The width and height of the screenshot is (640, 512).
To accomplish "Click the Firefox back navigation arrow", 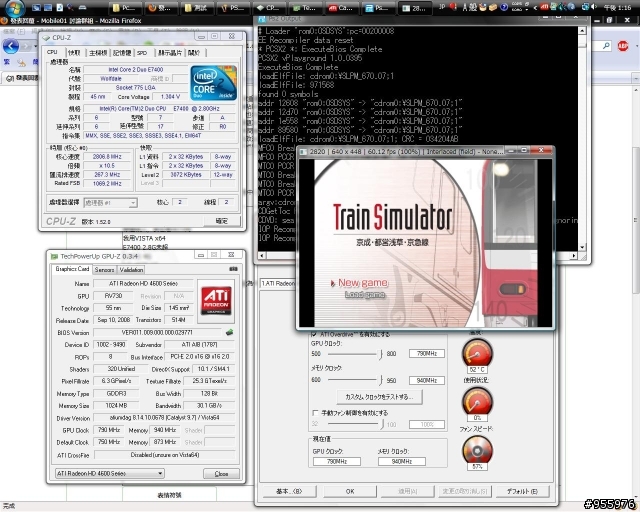I will pyautogui.click(x=13, y=44).
